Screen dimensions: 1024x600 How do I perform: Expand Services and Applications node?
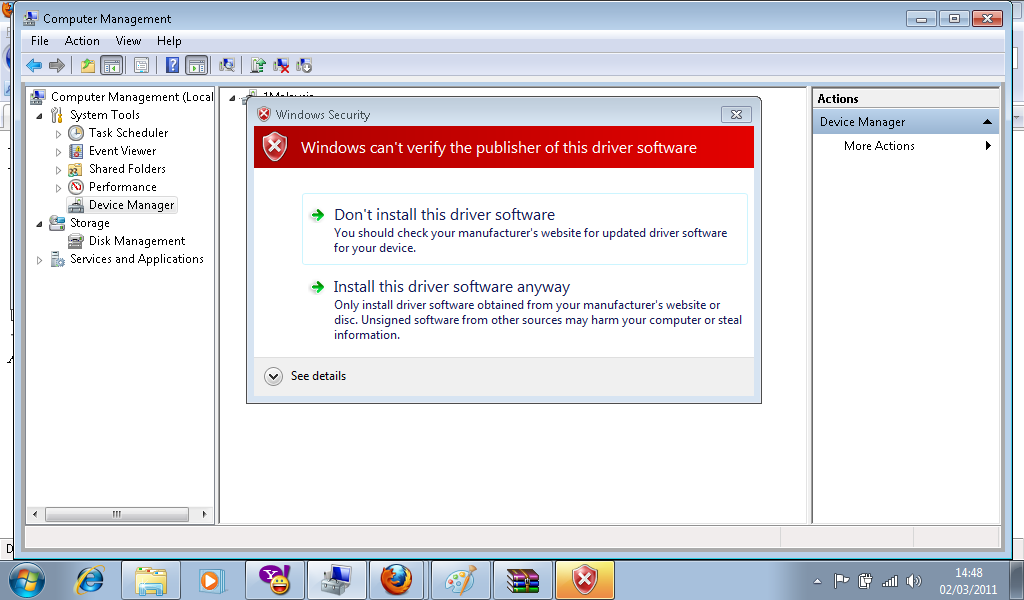click(39, 260)
